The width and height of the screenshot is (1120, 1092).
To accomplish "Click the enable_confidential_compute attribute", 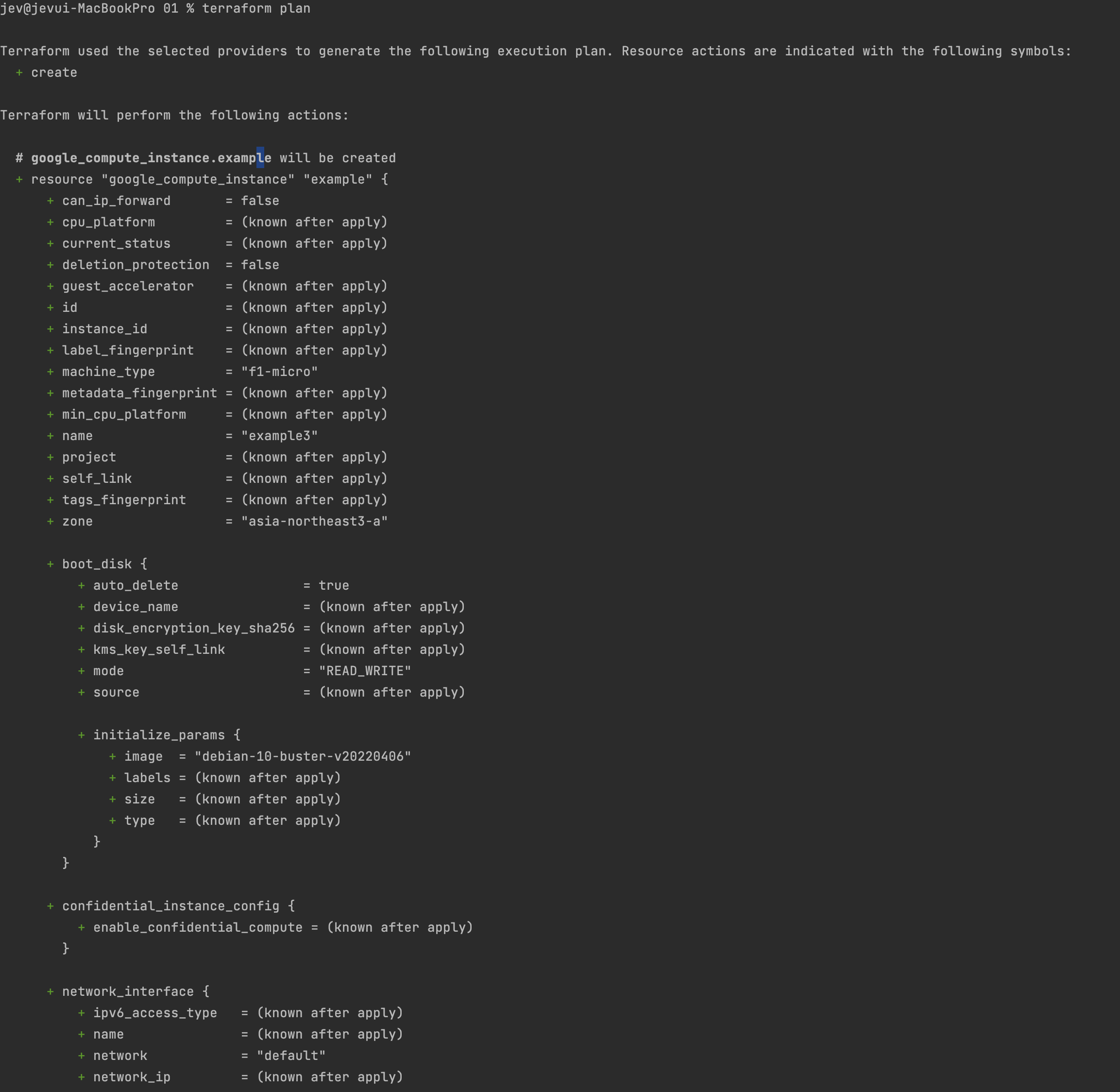I will (198, 927).
